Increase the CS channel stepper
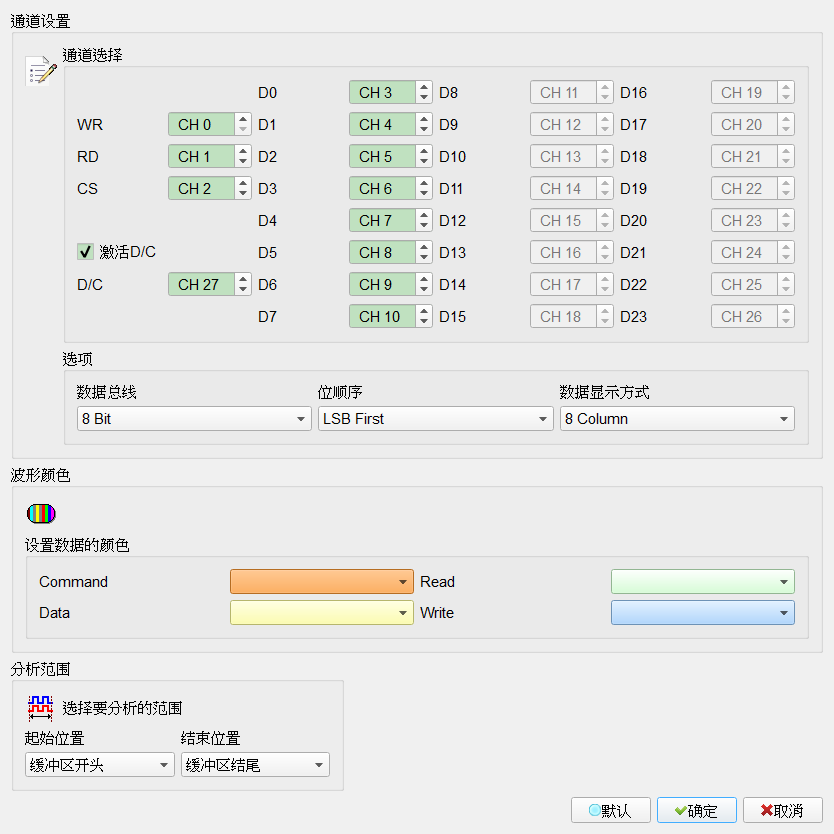The width and height of the screenshot is (834, 834). pos(243,183)
